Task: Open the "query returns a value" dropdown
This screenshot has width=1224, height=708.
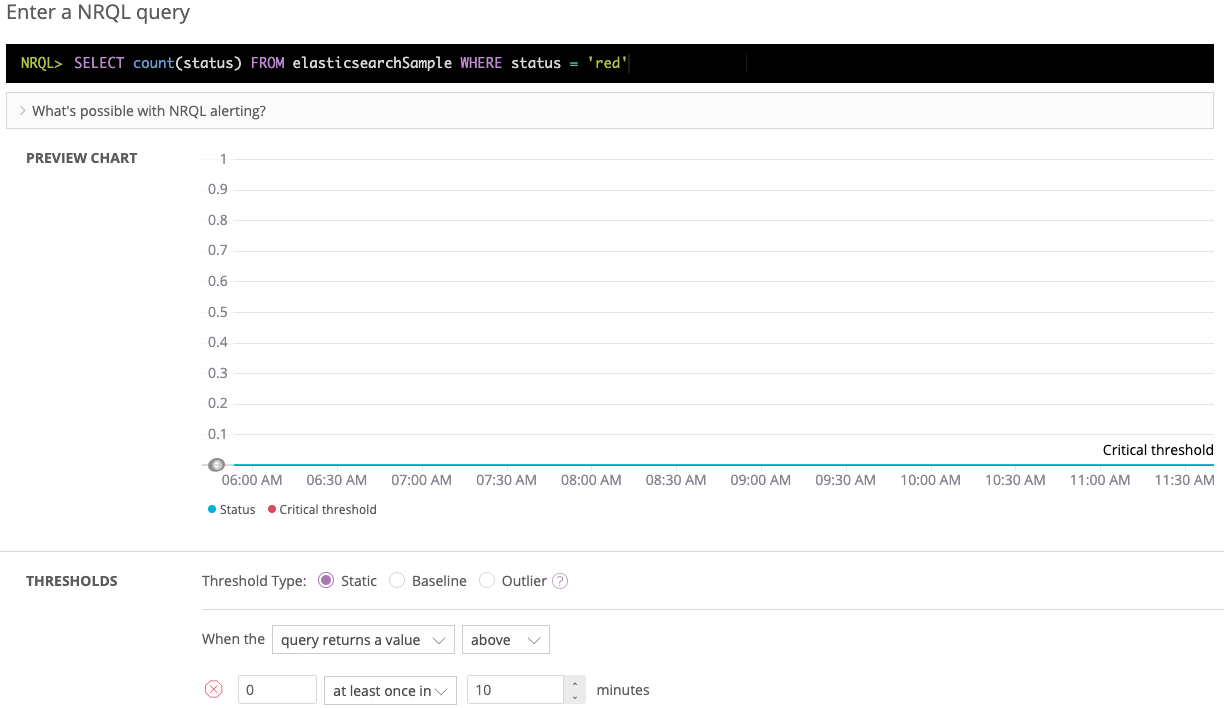Action: coord(364,640)
